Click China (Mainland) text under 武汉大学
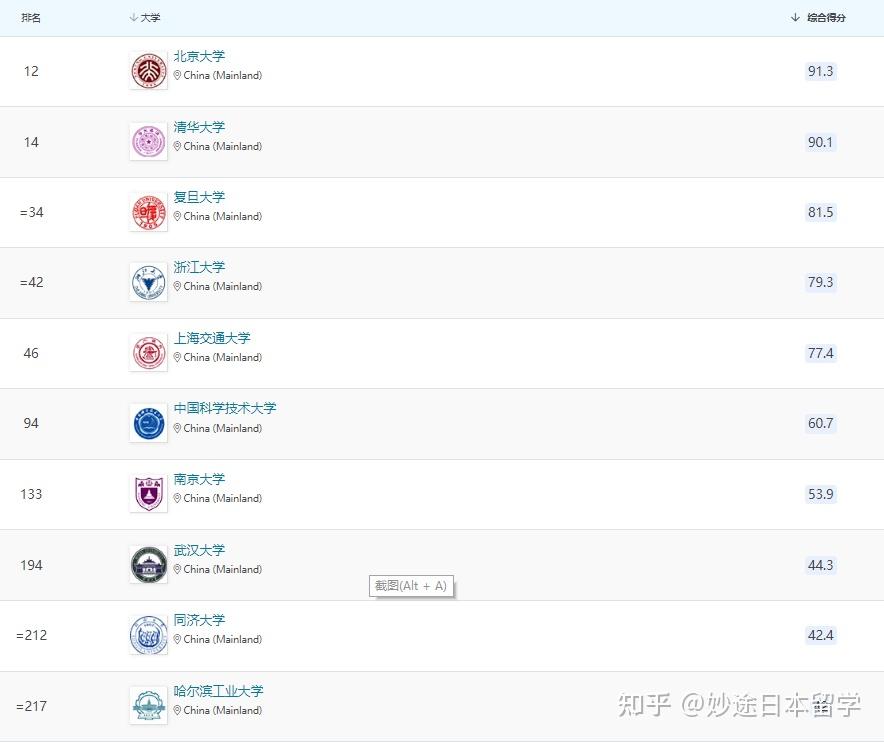The height and width of the screenshot is (742, 884). (223, 569)
